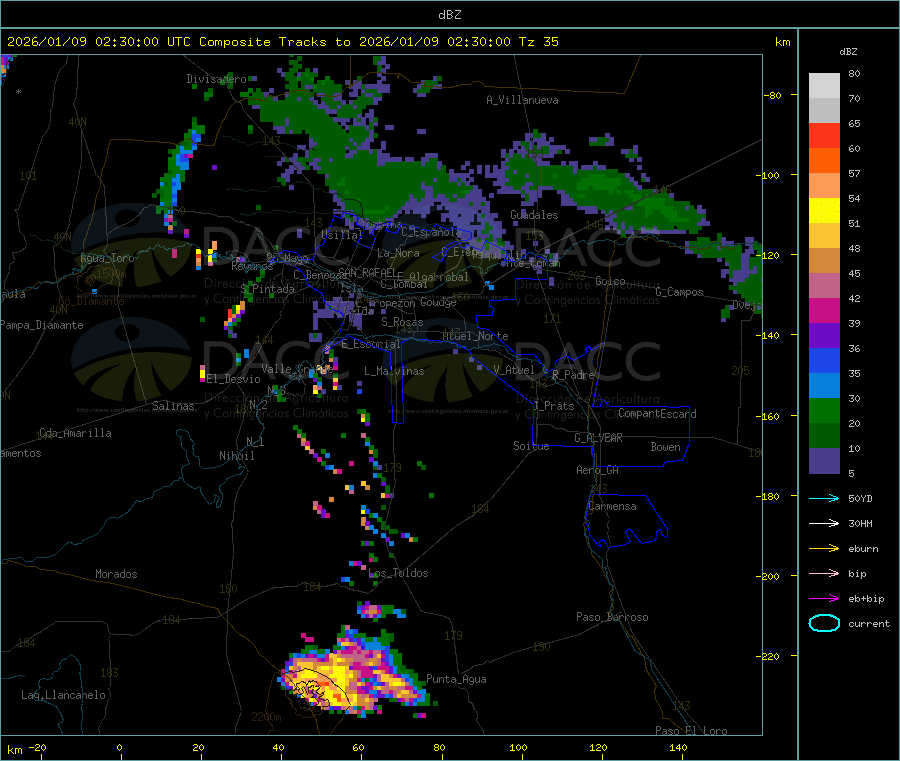Click the eb+bip magenta arrow legend icon
The height and width of the screenshot is (761, 900).
(x=824, y=598)
